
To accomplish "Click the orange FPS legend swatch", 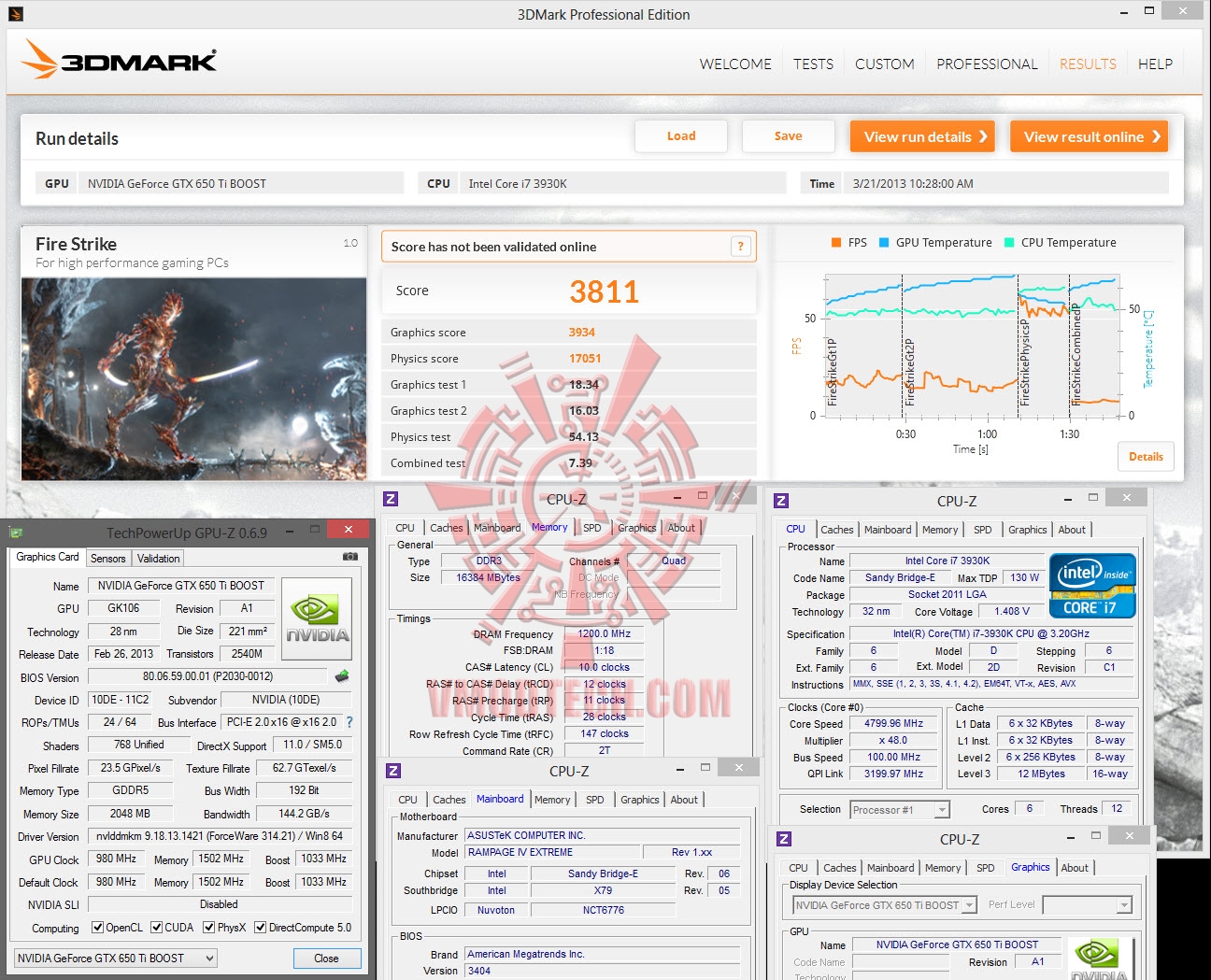I will coord(836,243).
